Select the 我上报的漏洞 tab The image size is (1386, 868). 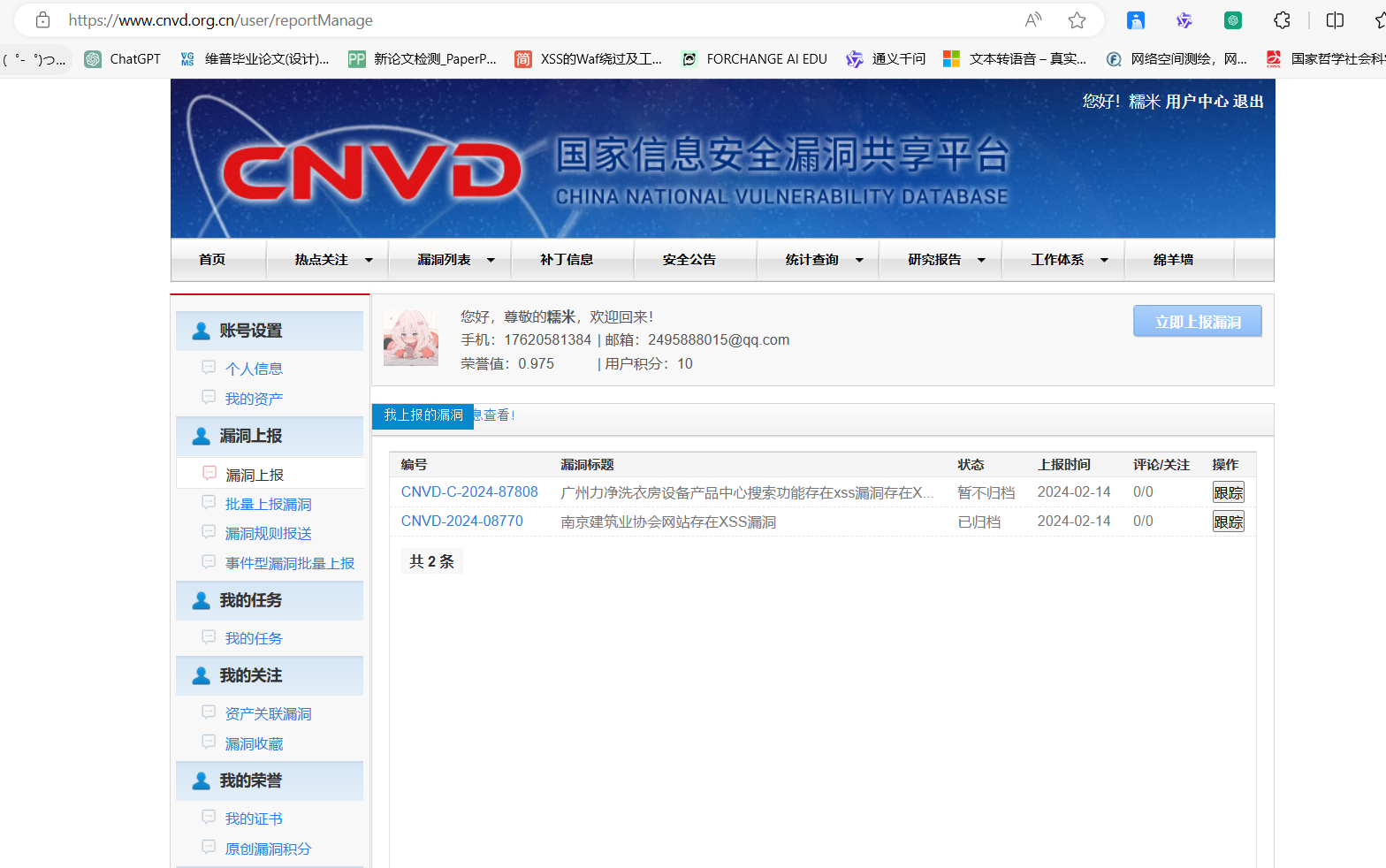[423, 415]
